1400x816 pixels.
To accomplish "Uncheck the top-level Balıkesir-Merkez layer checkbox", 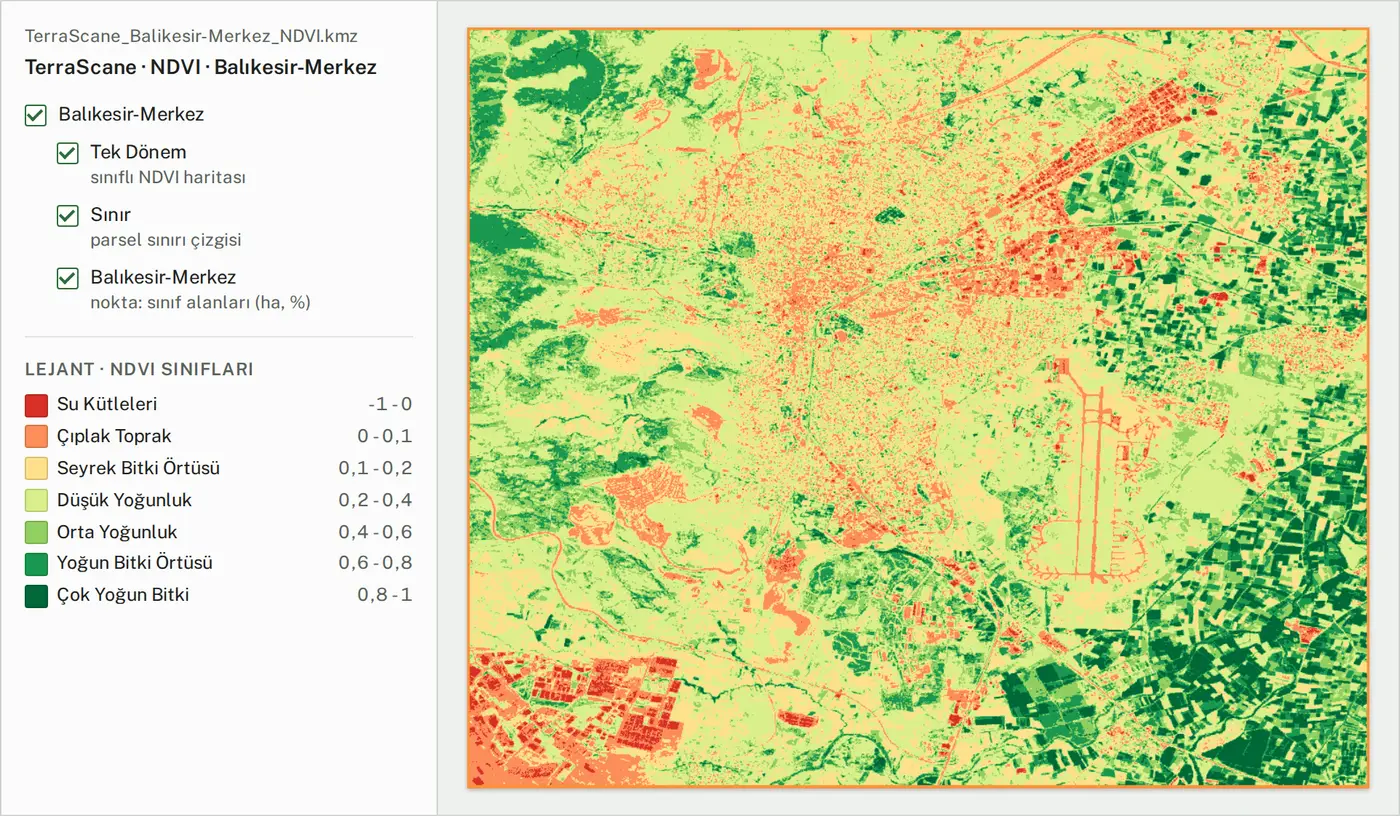I will (36, 115).
